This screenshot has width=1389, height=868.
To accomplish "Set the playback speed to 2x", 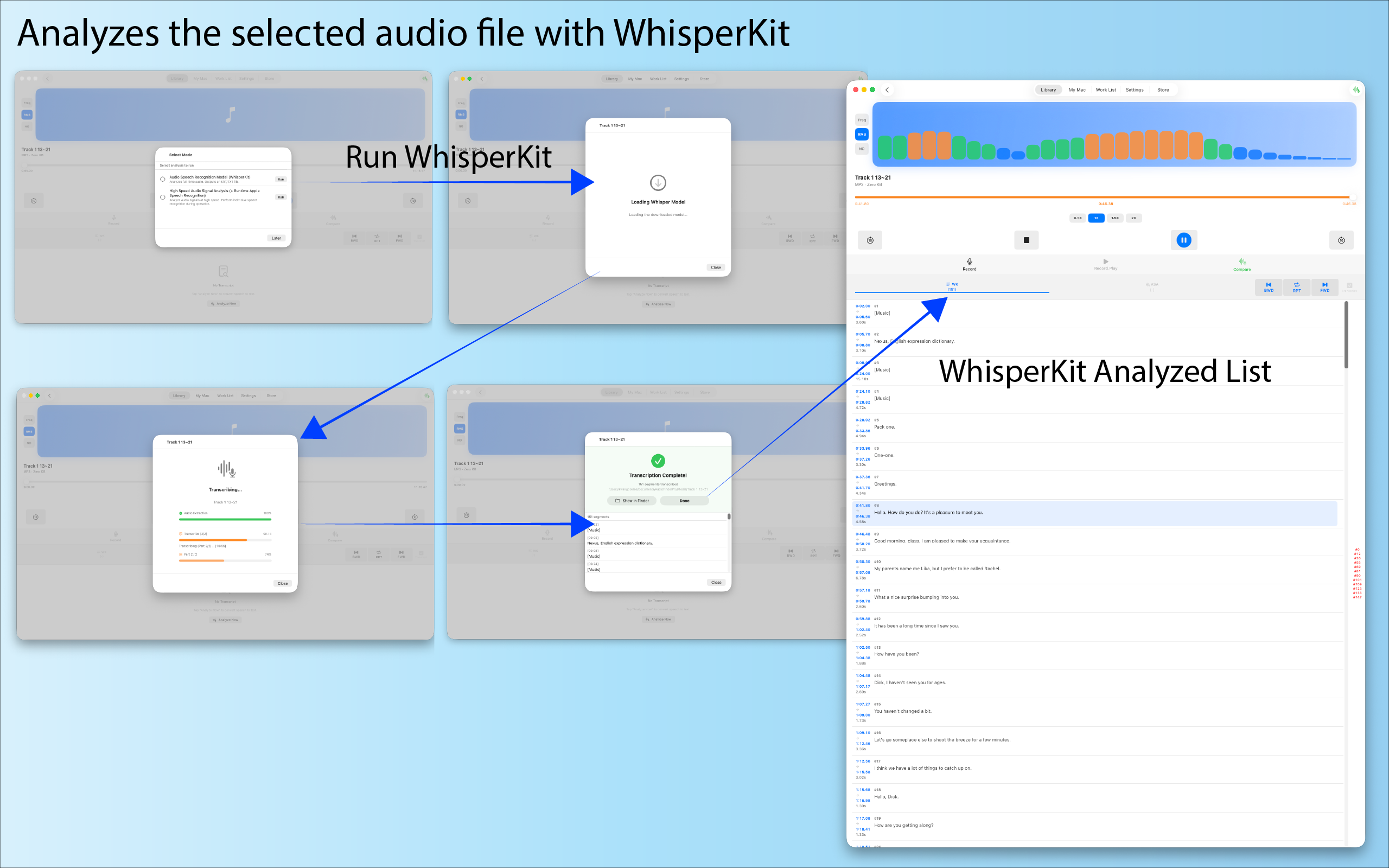I will click(1133, 218).
